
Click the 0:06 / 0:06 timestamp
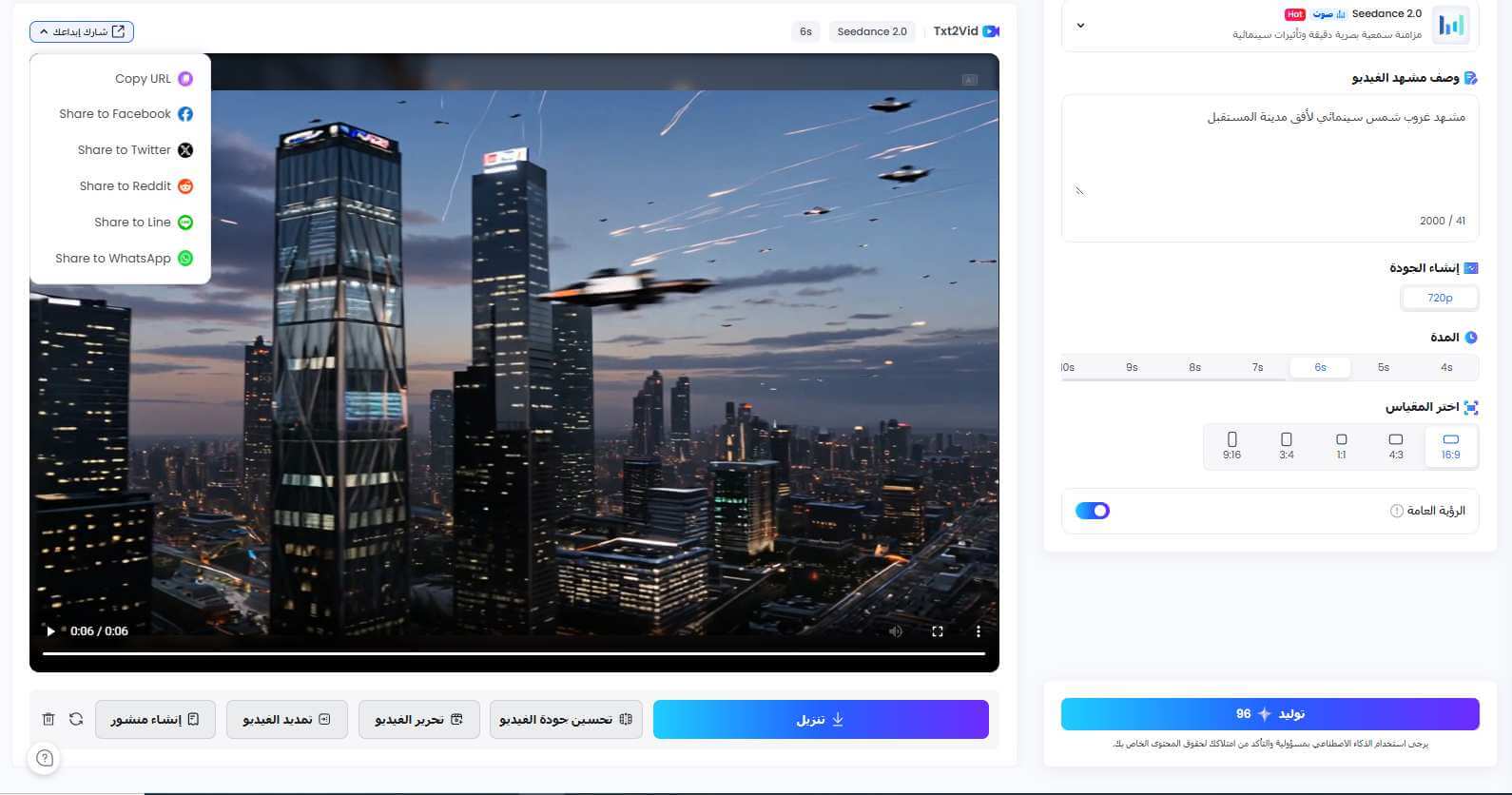coord(99,631)
